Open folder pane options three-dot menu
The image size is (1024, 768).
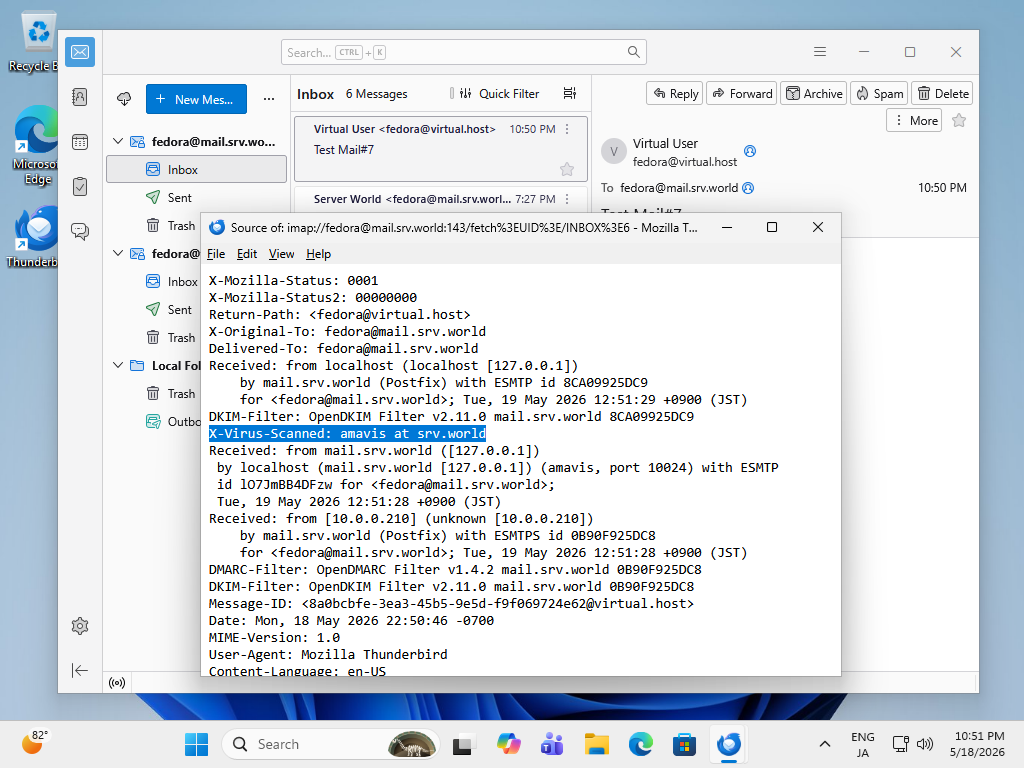pos(268,99)
